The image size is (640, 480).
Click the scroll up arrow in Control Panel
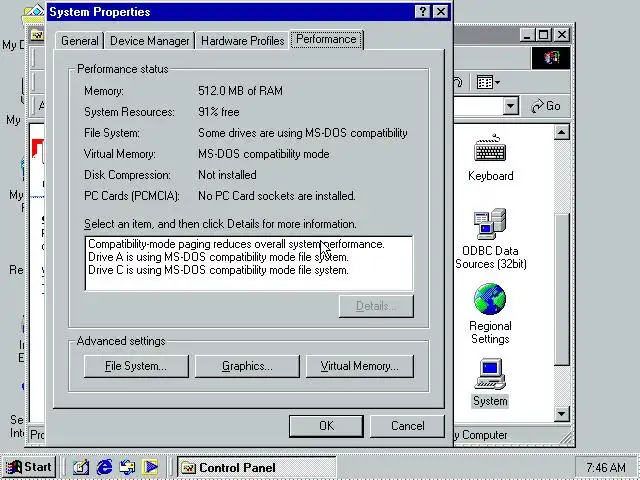tap(562, 132)
